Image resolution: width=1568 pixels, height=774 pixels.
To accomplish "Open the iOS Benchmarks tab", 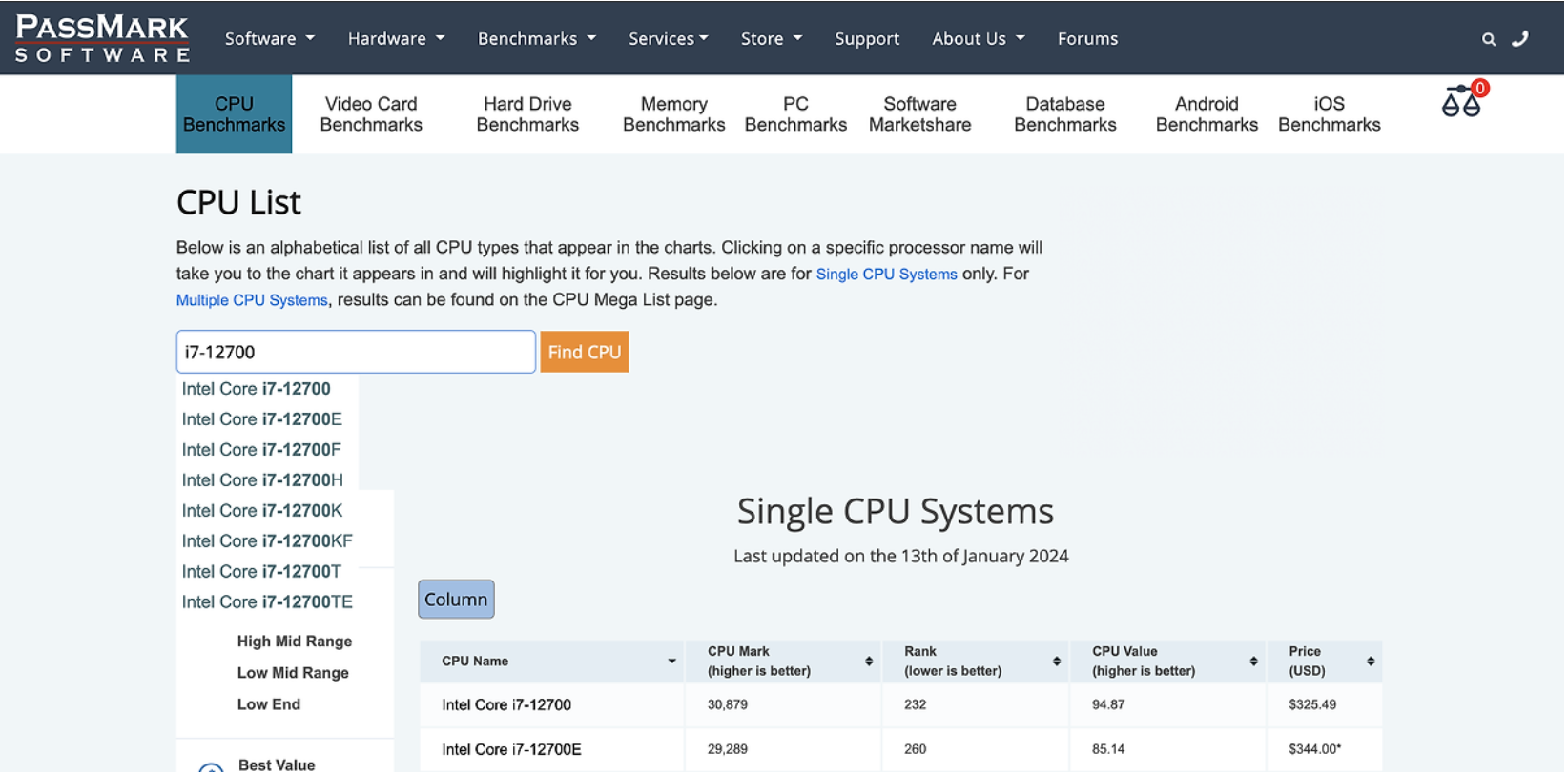I will 1331,114.
